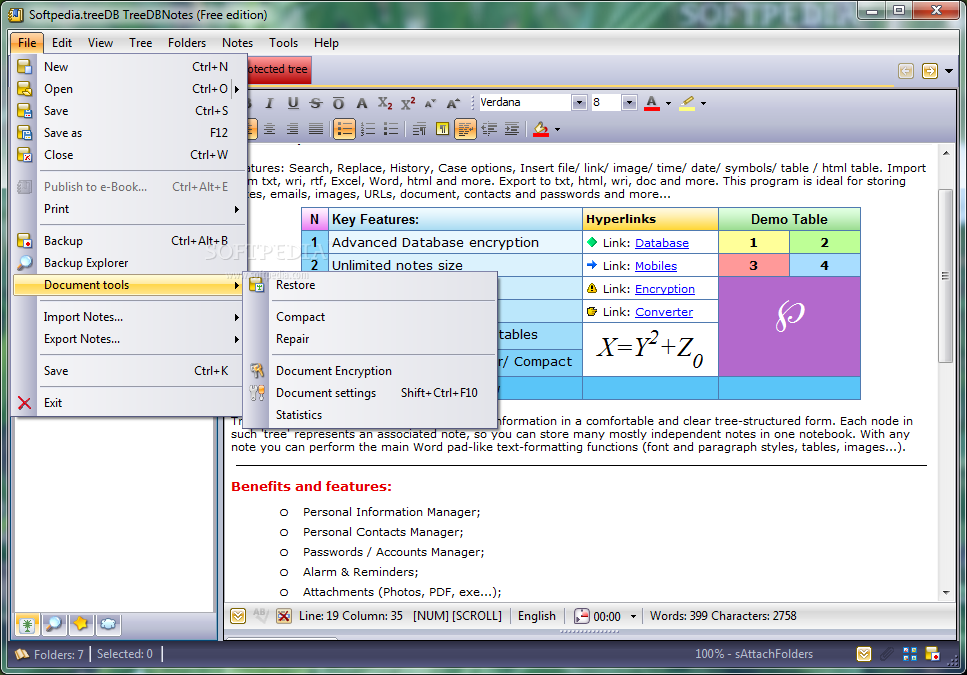Toggle the numbered list formatting
Viewport: 967px width, 675px height.
368,129
